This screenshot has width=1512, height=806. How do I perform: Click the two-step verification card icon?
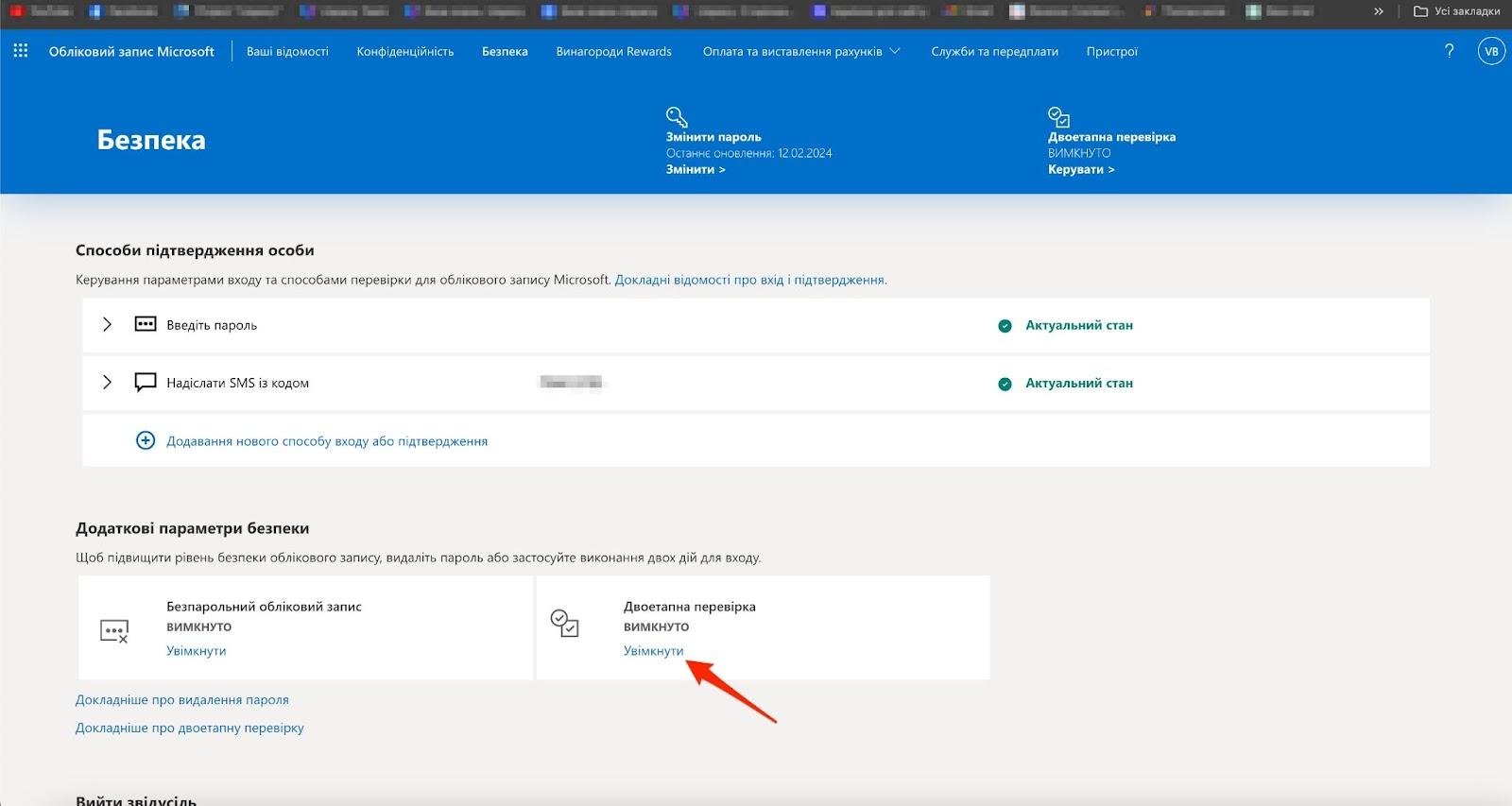[564, 623]
